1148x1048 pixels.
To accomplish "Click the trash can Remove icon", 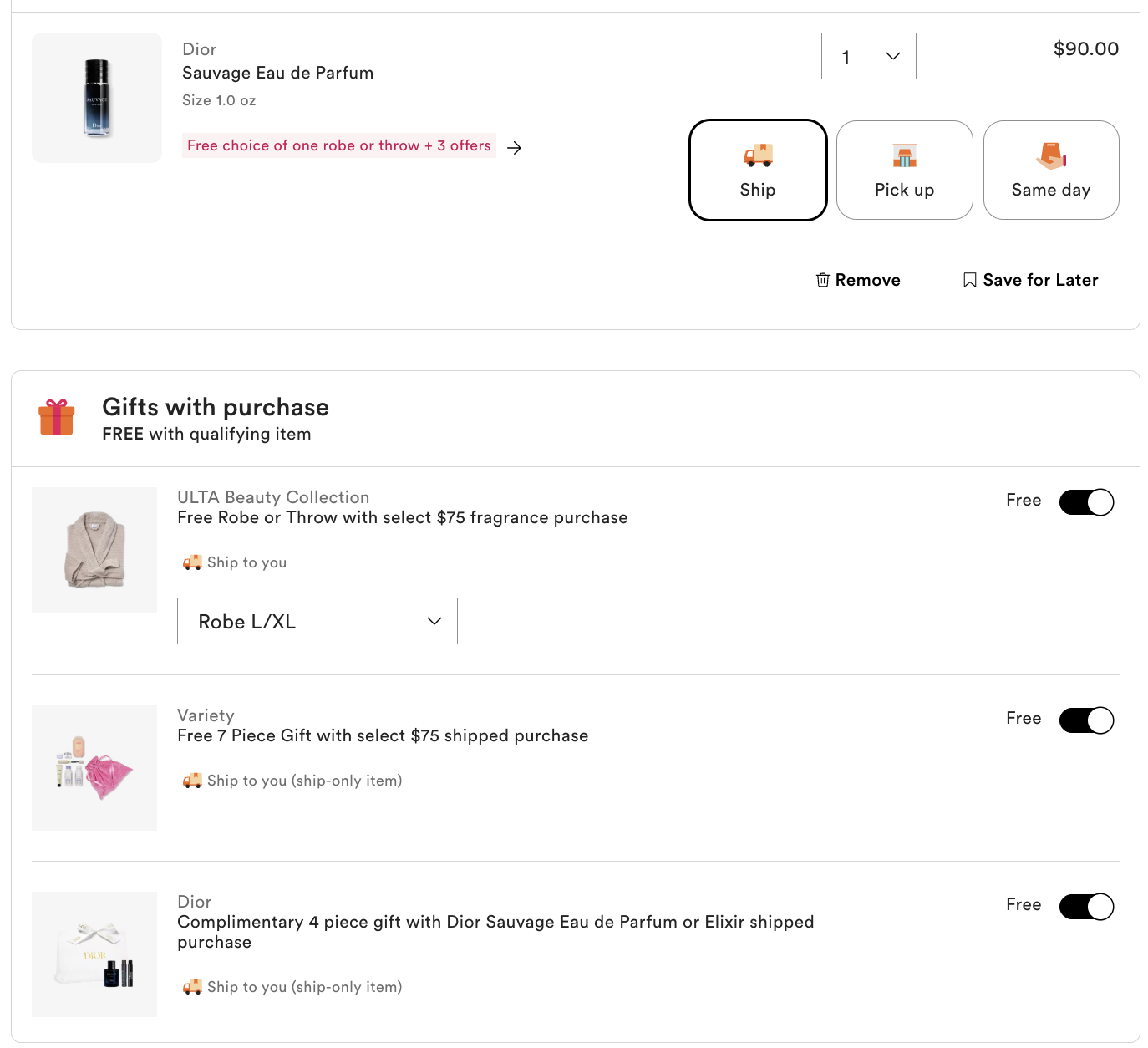I will coord(823,280).
